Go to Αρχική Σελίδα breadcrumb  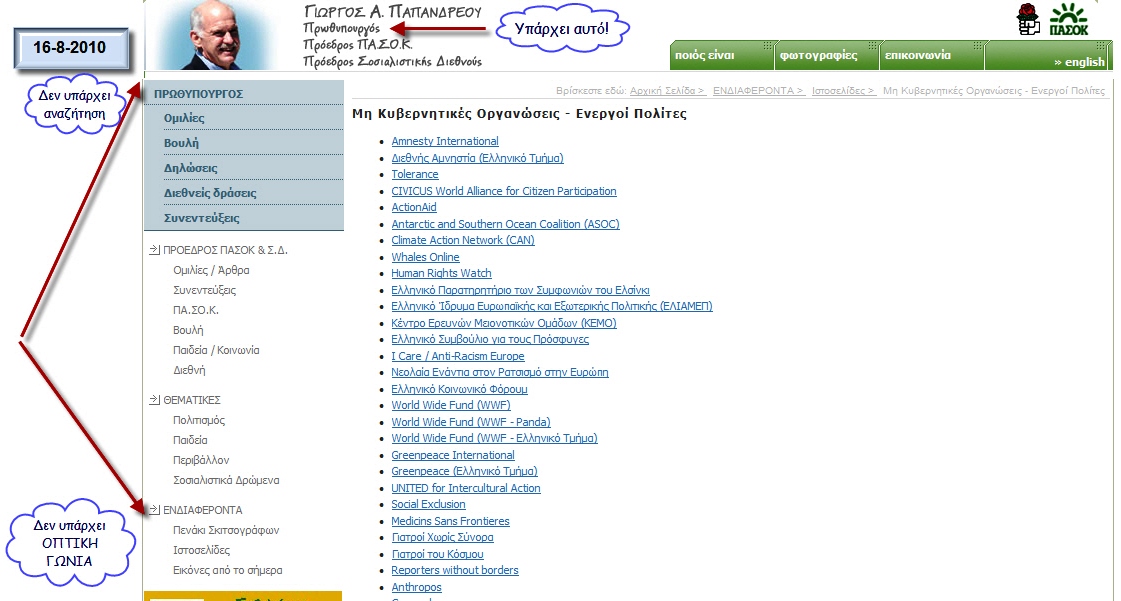pos(667,91)
